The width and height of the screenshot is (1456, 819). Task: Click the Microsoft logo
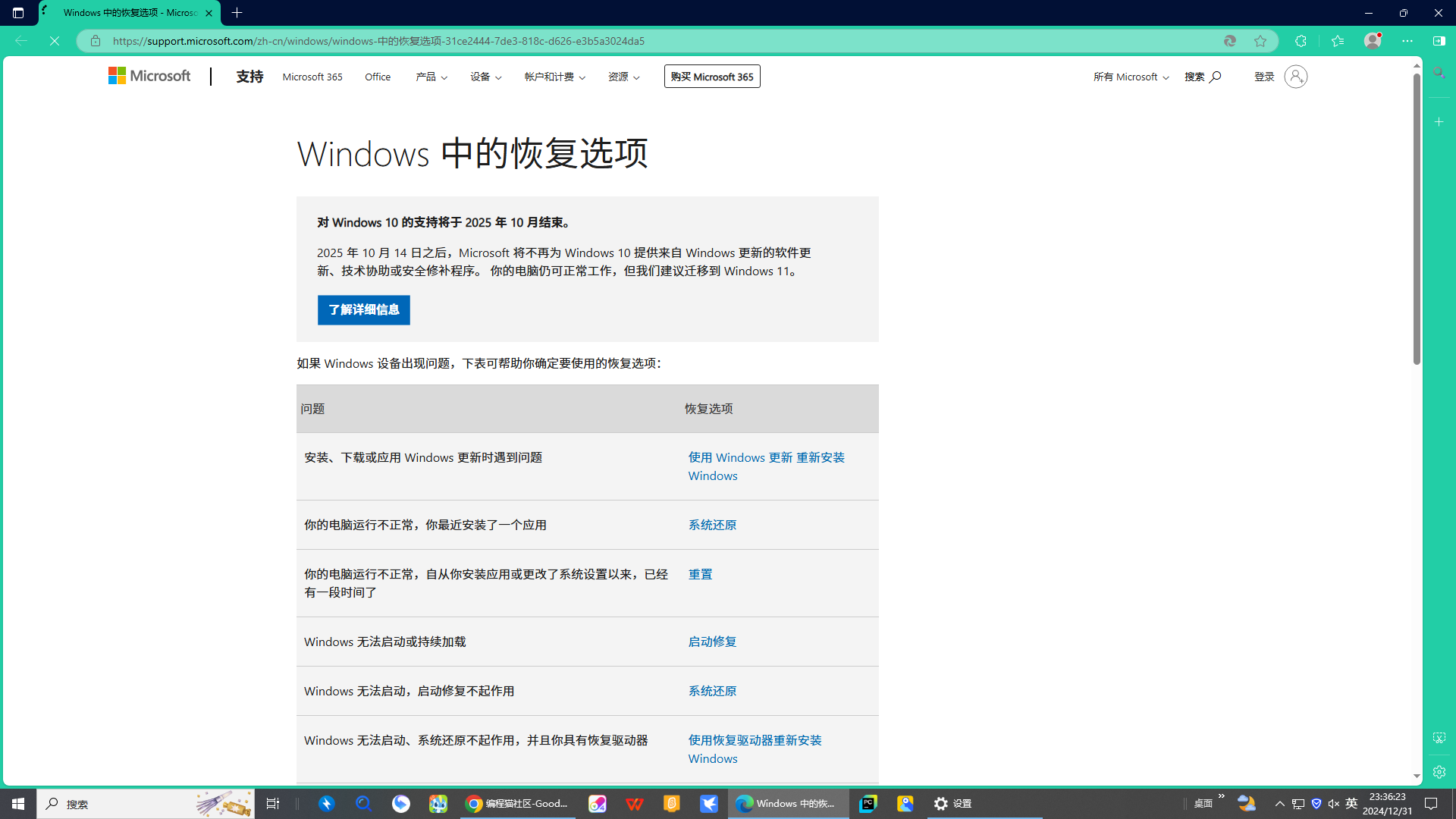pos(149,76)
